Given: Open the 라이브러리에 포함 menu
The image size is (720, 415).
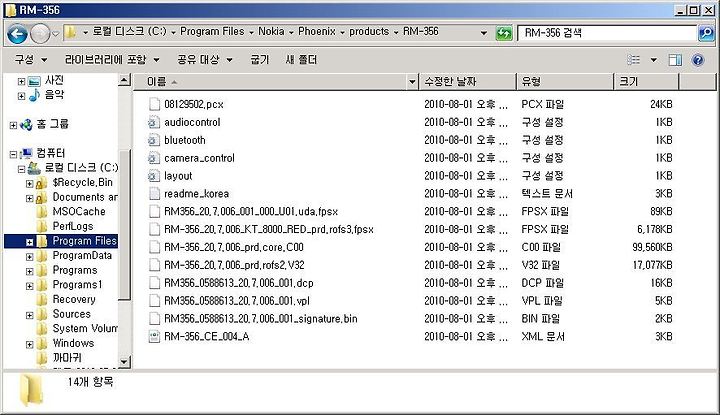Looking at the screenshot, I should pos(112,60).
